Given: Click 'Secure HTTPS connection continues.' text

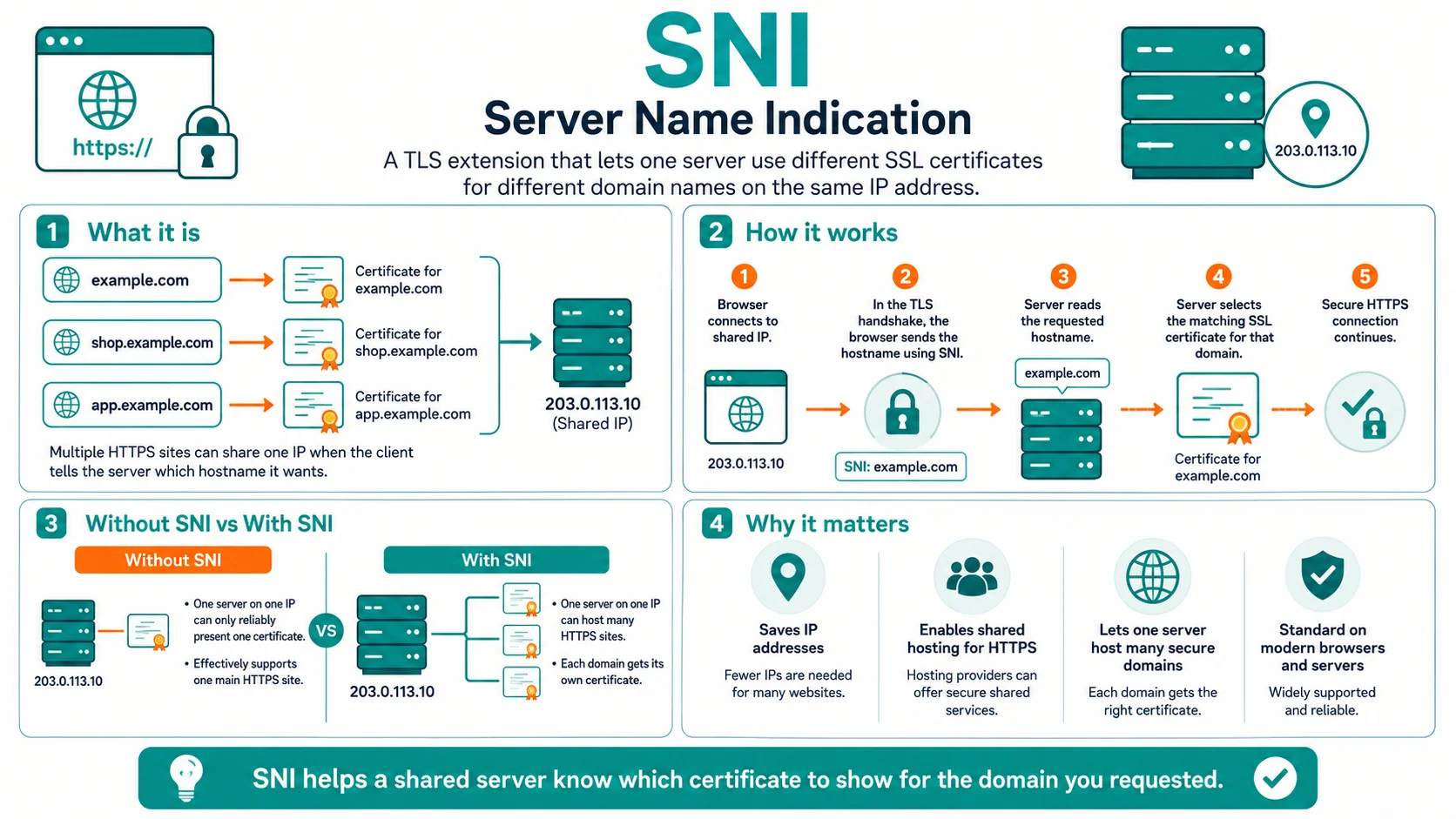Looking at the screenshot, I should coord(1365,320).
